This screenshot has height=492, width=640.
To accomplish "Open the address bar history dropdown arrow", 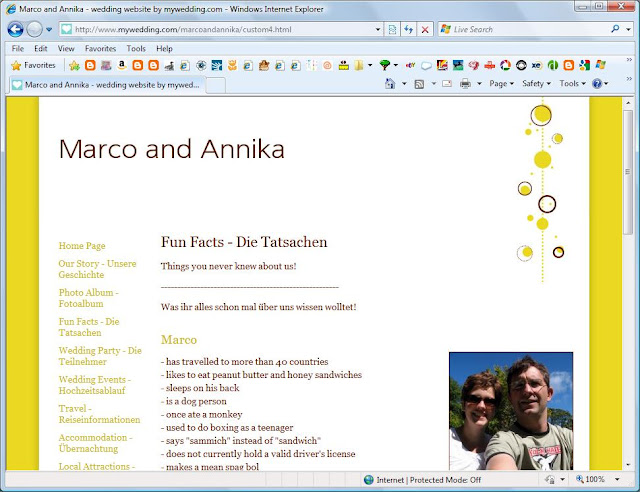I will 378,29.
